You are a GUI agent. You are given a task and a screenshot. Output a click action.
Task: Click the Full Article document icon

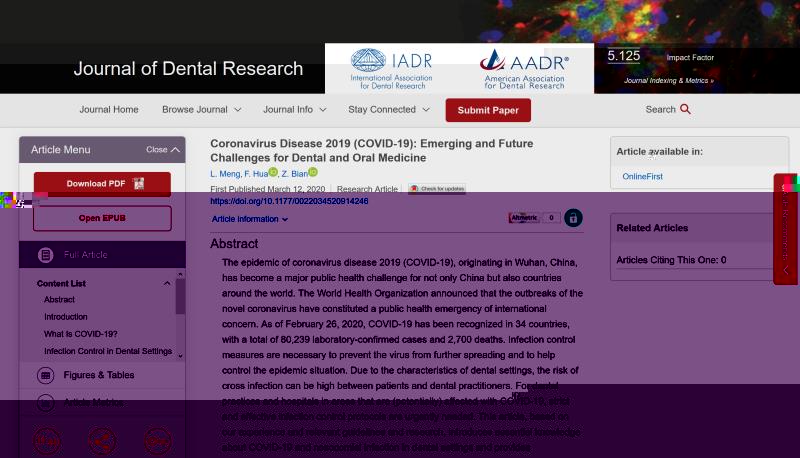(x=45, y=255)
